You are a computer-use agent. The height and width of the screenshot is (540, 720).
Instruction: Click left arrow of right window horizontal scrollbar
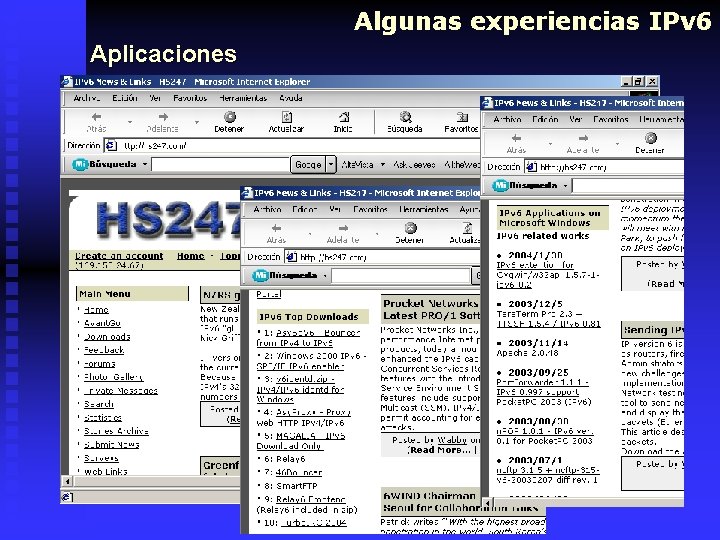coord(488,502)
